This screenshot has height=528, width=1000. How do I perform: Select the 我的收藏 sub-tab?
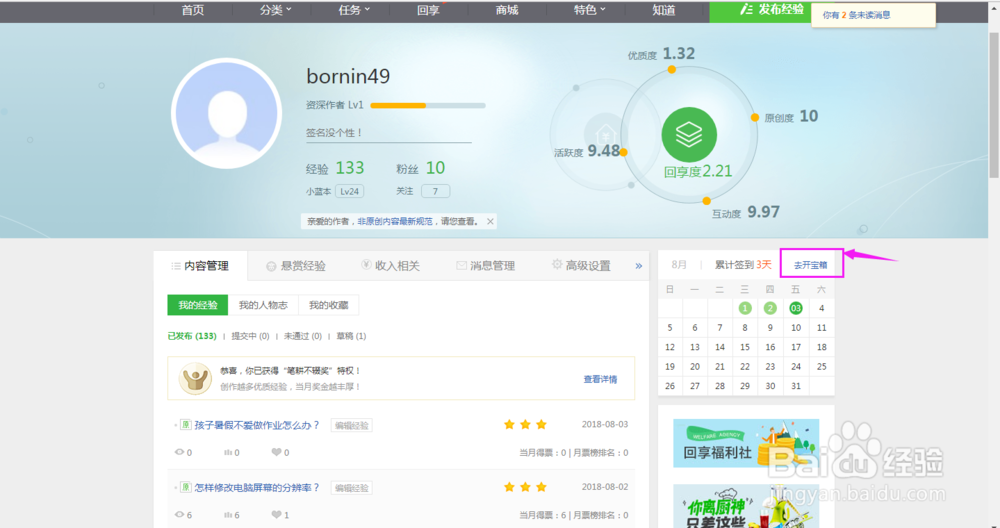click(x=328, y=305)
